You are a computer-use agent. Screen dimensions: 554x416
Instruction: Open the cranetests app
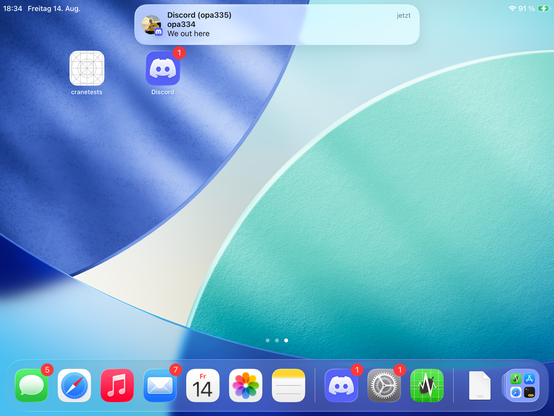click(87, 68)
